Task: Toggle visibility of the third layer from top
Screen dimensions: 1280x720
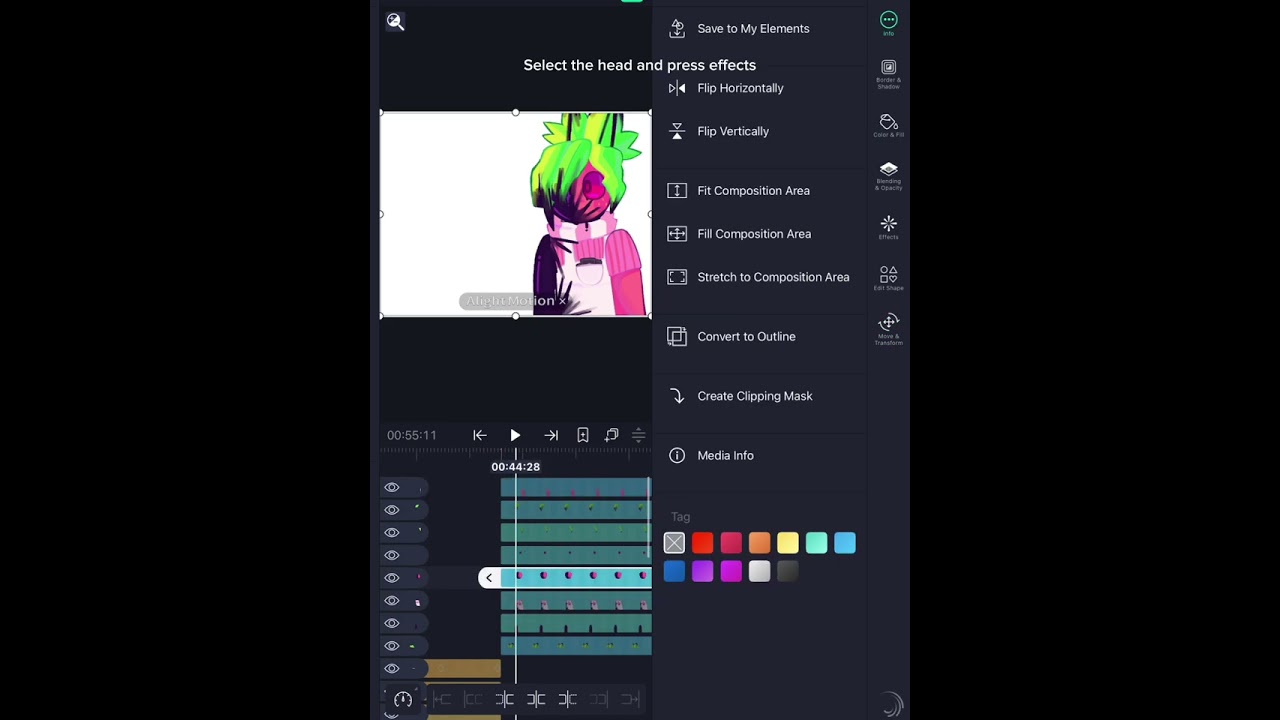Action: point(392,532)
